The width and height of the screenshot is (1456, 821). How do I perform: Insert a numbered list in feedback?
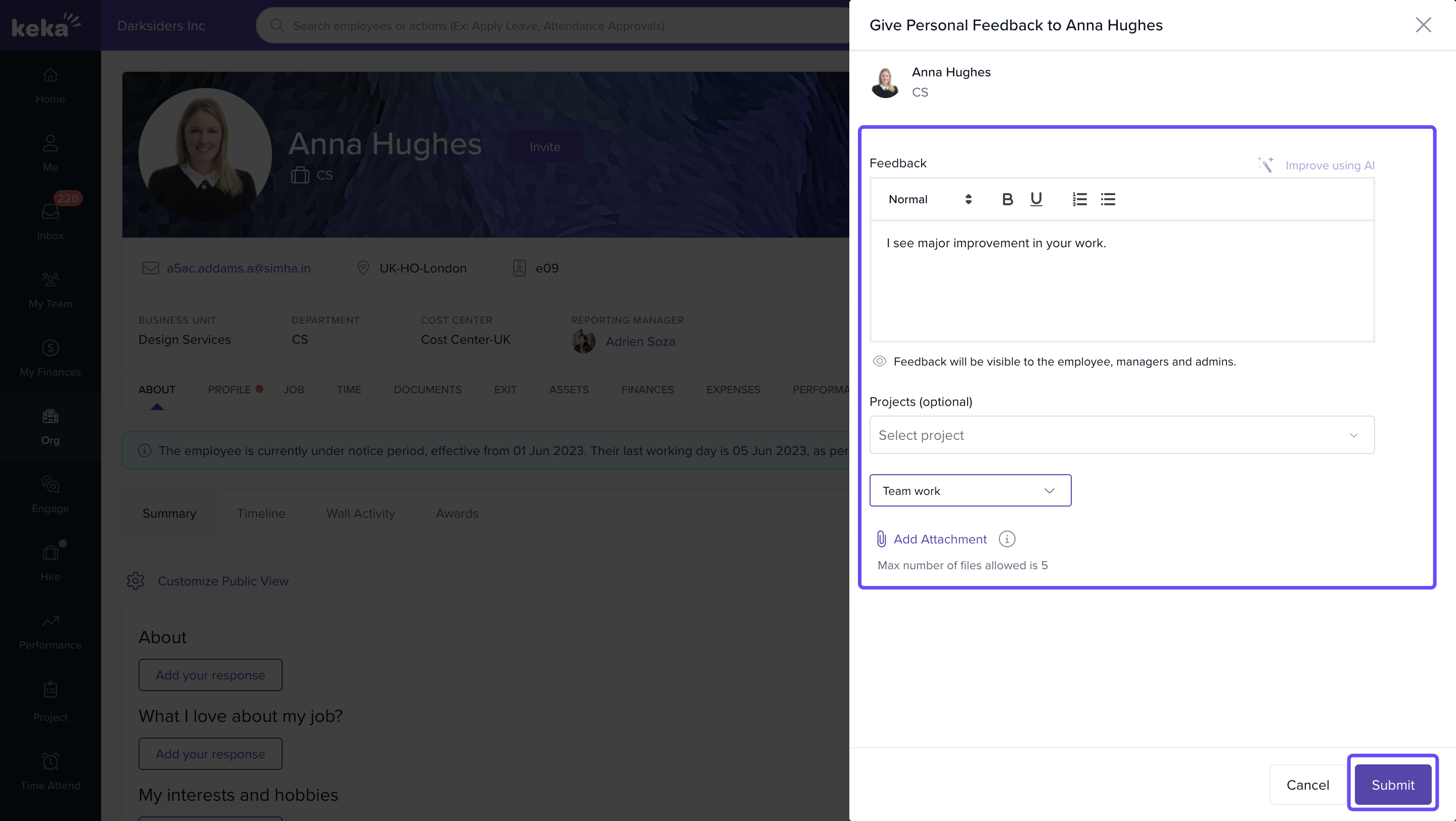[1079, 199]
